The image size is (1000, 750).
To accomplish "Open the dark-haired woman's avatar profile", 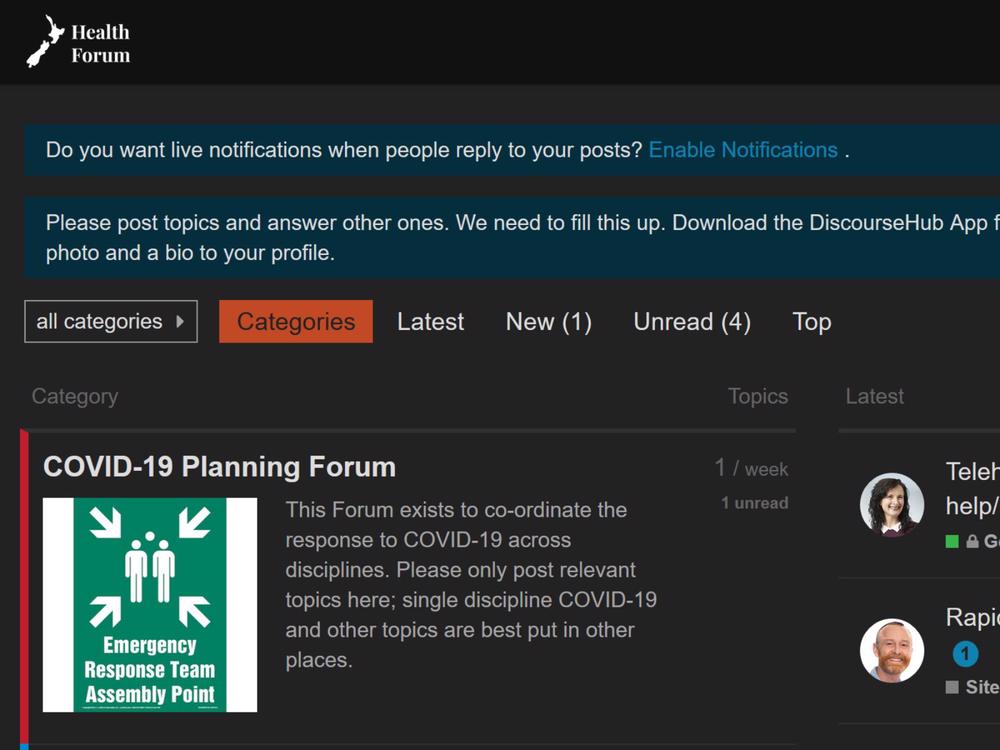I will tap(891, 504).
